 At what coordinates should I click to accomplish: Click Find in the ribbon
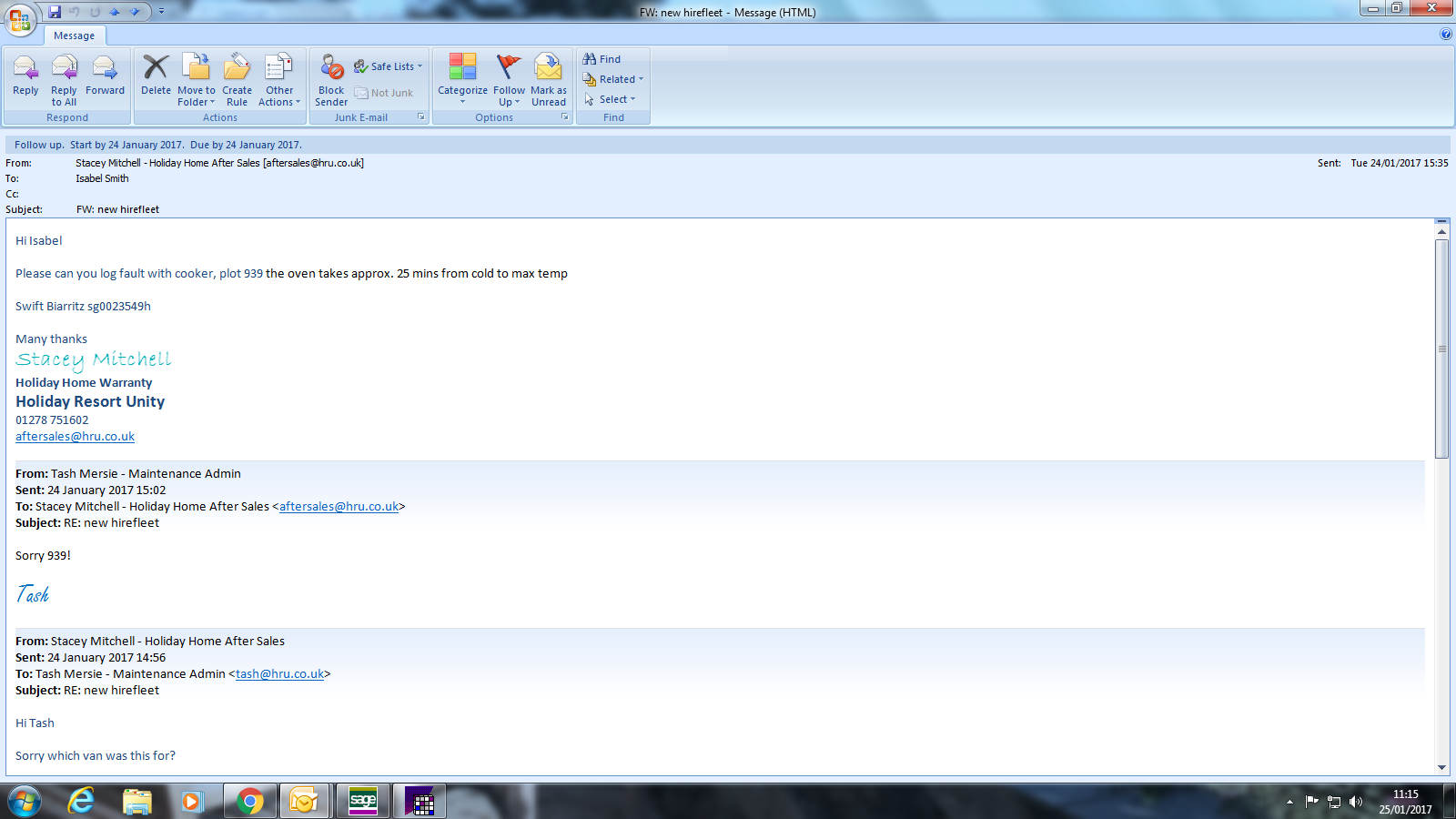pos(602,59)
